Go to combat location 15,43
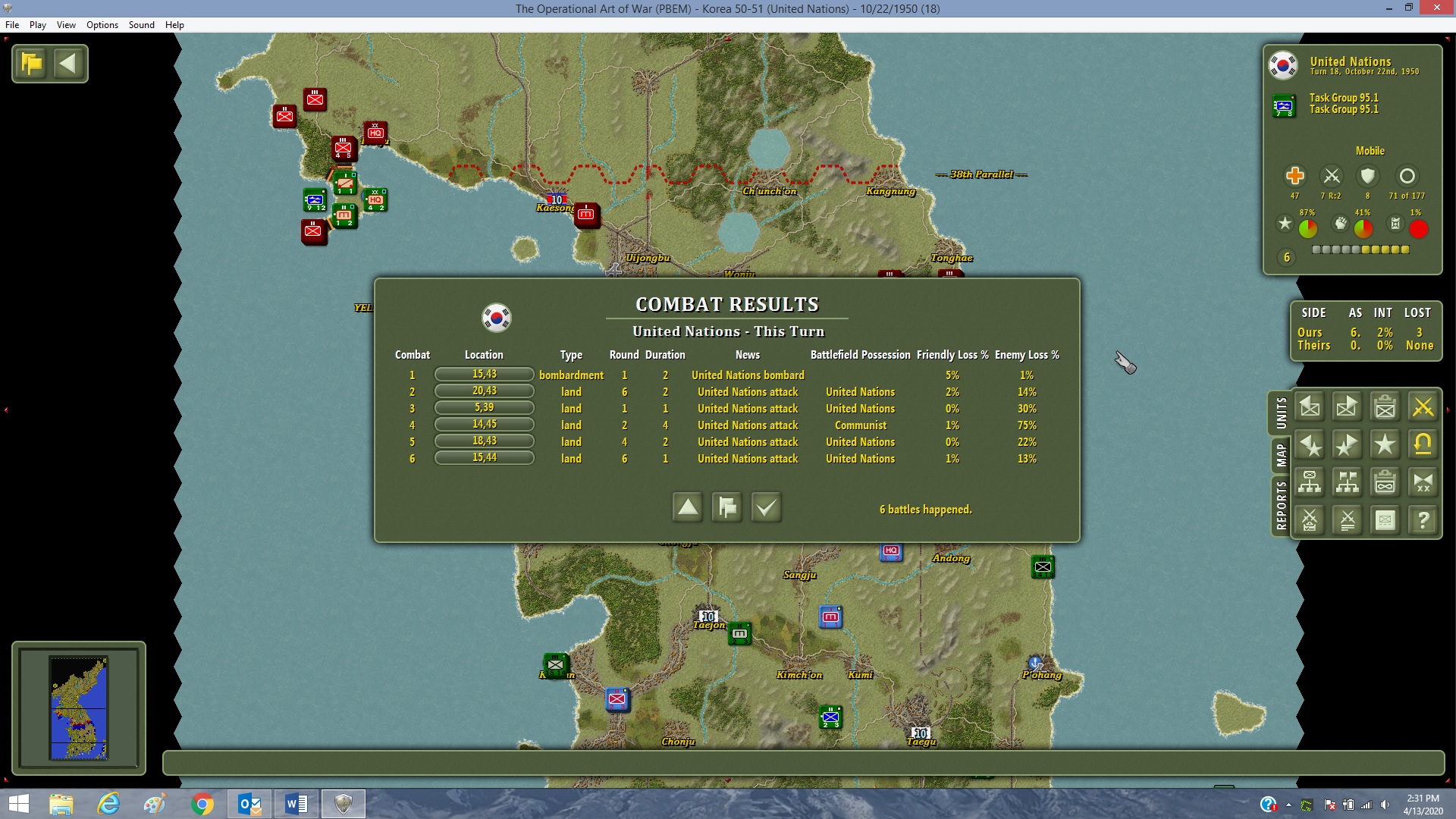The width and height of the screenshot is (1456, 819). click(x=484, y=375)
